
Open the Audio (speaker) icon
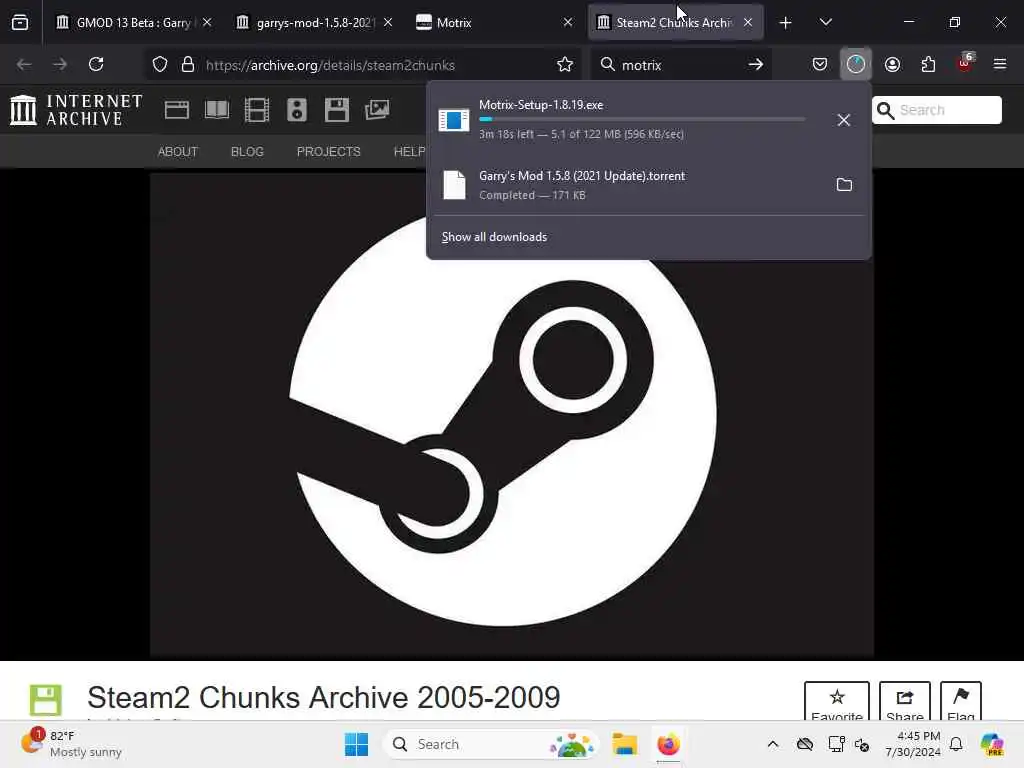pos(296,110)
